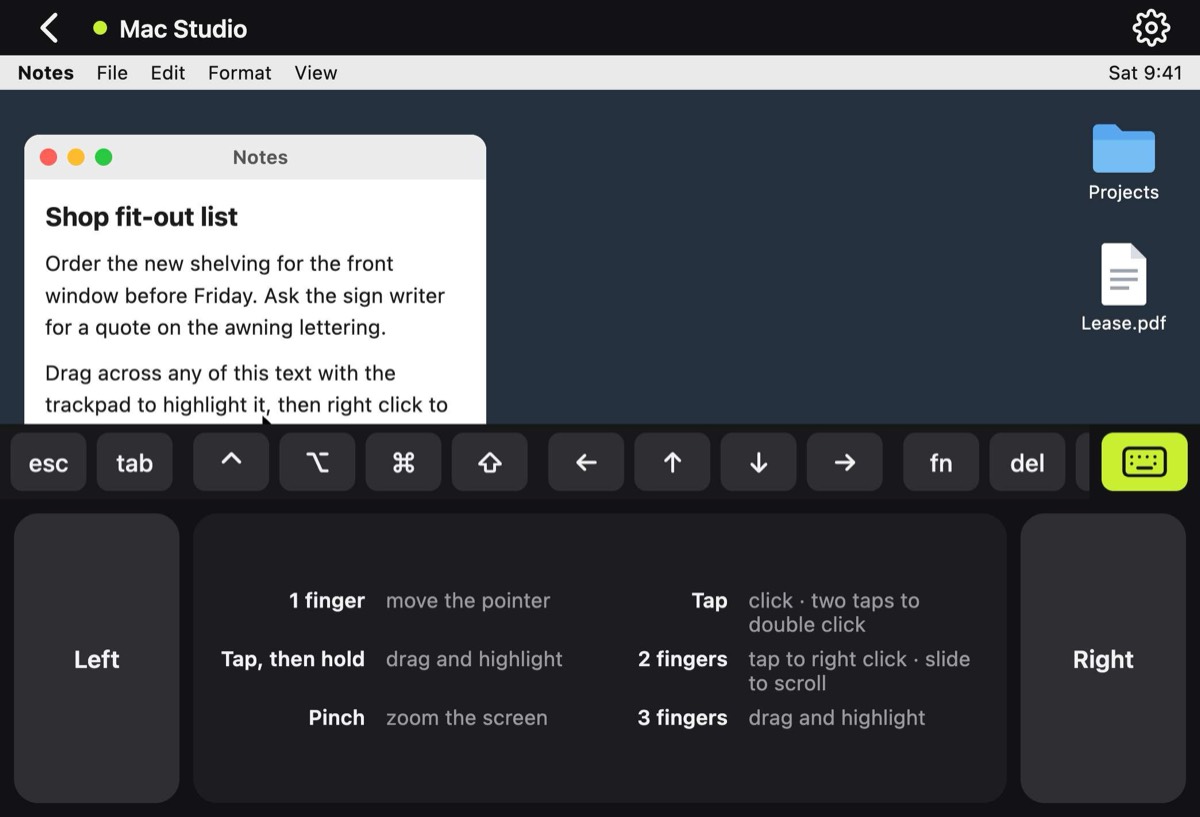Tap the right arrow key
Image resolution: width=1200 pixels, height=817 pixels.
pos(844,462)
